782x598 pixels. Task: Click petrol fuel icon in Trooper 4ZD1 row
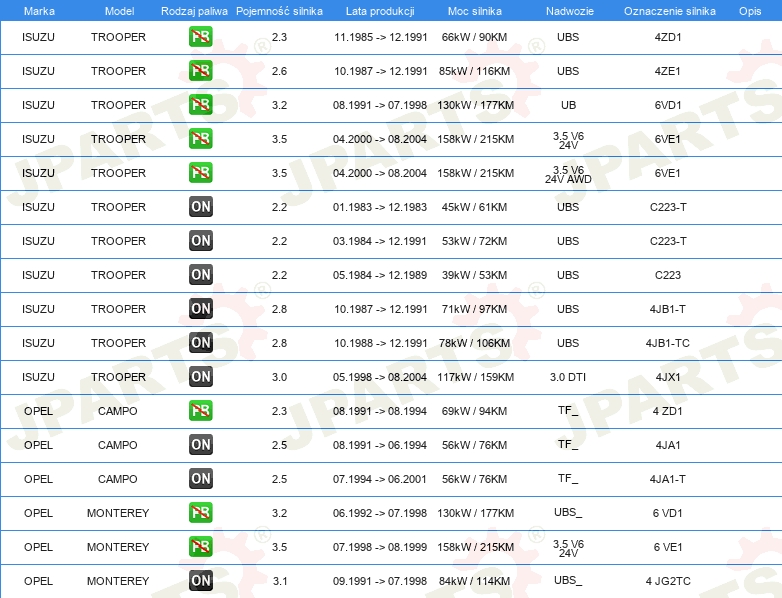(200, 37)
